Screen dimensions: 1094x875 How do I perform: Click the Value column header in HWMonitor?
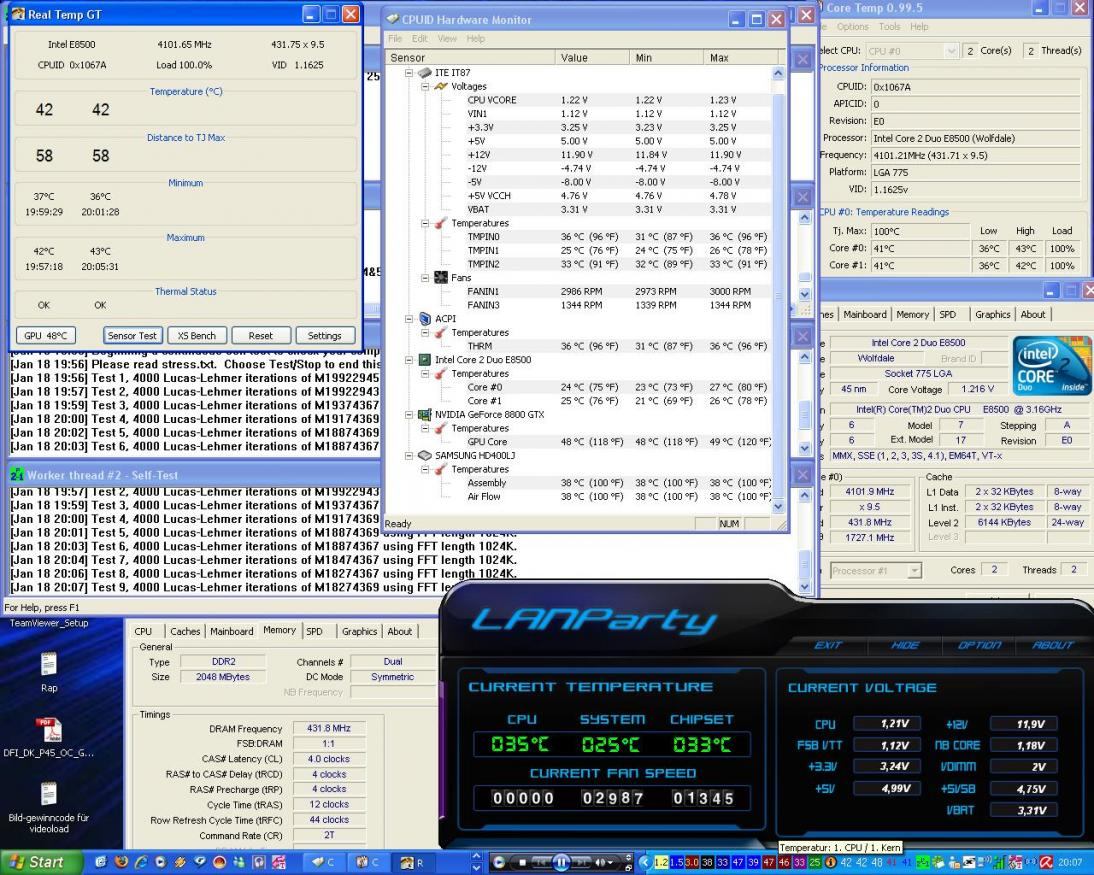tap(592, 58)
